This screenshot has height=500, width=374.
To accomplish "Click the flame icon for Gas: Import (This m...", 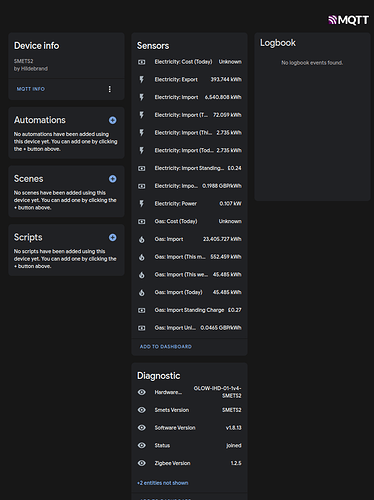I will 142,257.
